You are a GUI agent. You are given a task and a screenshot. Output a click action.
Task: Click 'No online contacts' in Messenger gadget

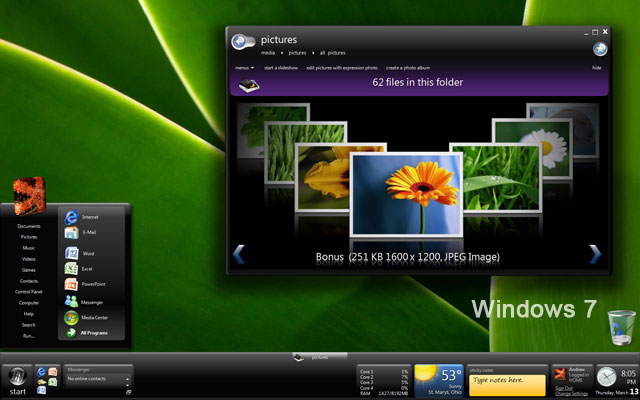pyautogui.click(x=87, y=379)
